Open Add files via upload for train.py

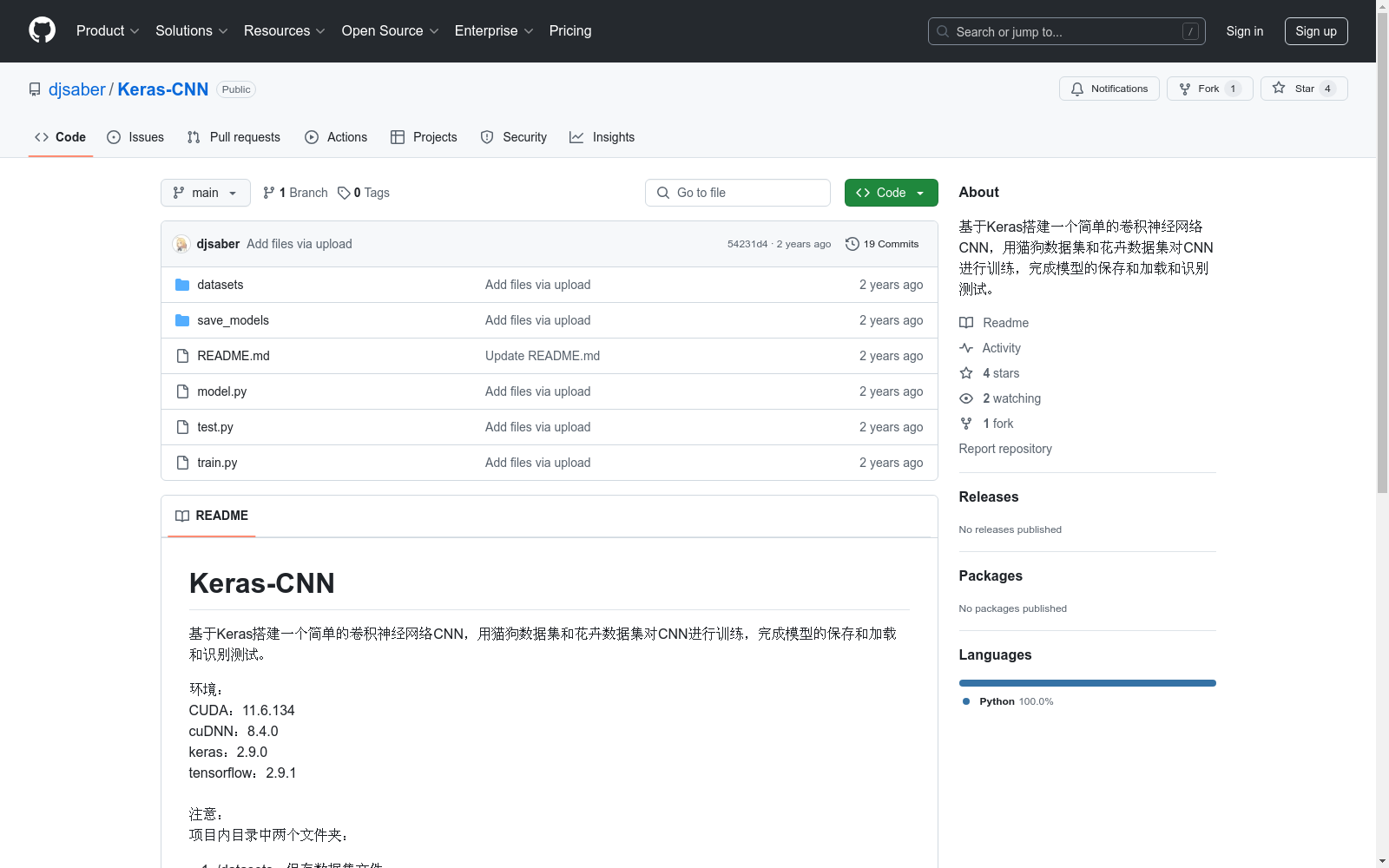[x=538, y=463]
